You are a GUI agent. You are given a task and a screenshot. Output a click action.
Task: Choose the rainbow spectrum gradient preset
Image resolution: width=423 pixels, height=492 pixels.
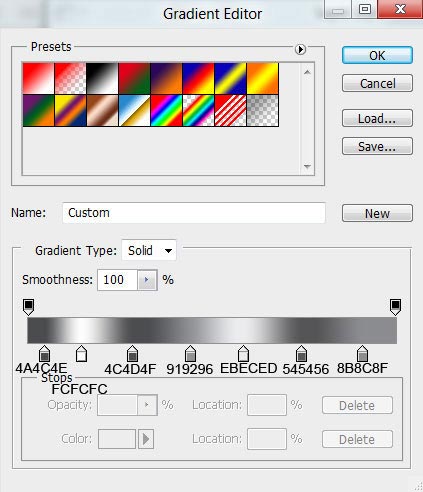(x=166, y=111)
